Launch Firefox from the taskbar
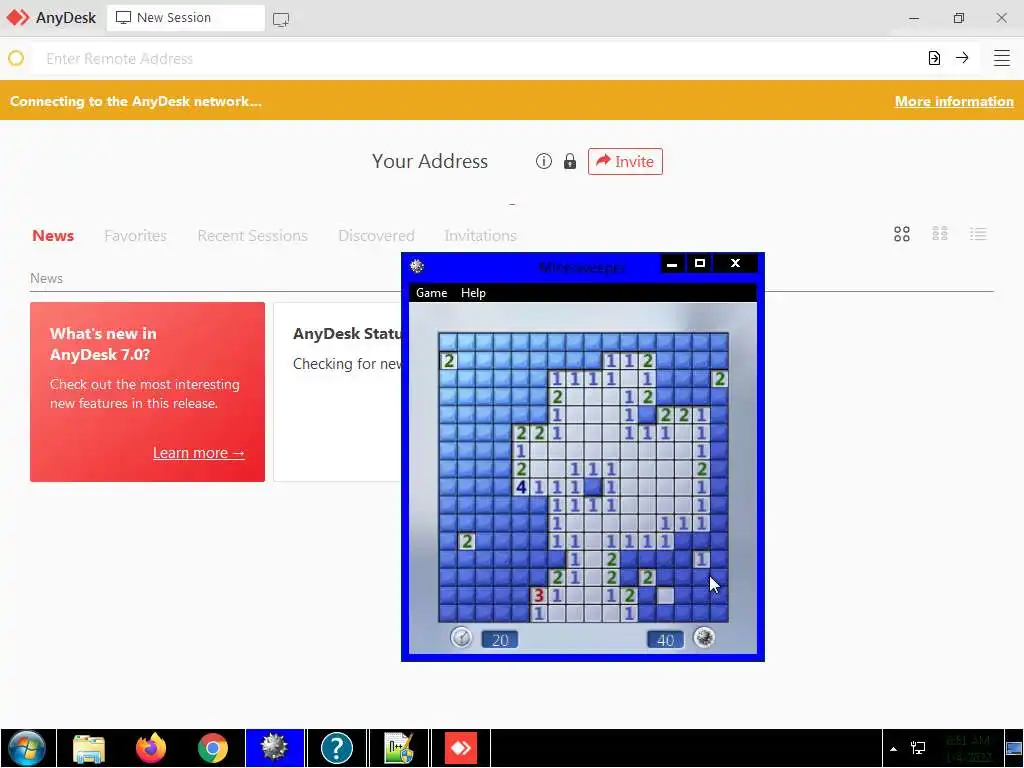1024x768 pixels. (151, 748)
